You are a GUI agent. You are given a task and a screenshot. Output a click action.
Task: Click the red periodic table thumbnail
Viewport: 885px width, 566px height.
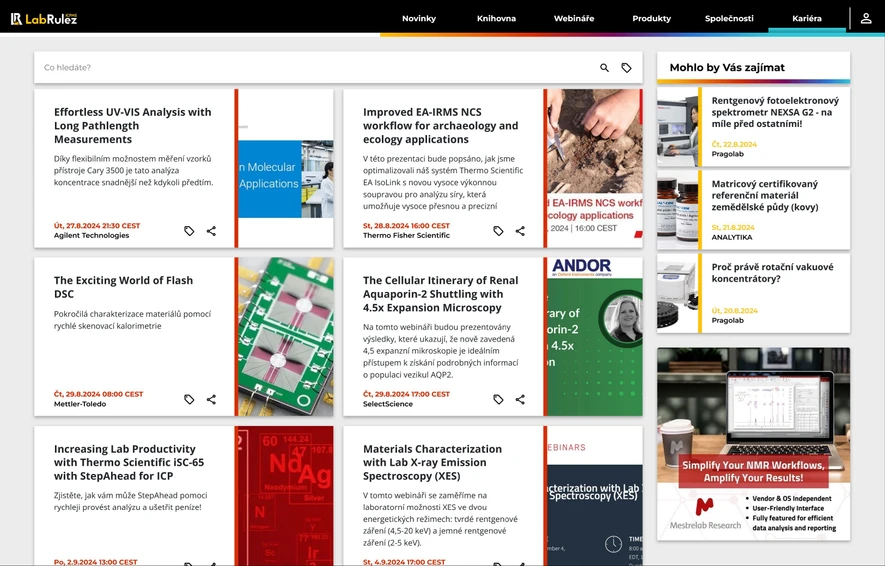[x=286, y=496]
